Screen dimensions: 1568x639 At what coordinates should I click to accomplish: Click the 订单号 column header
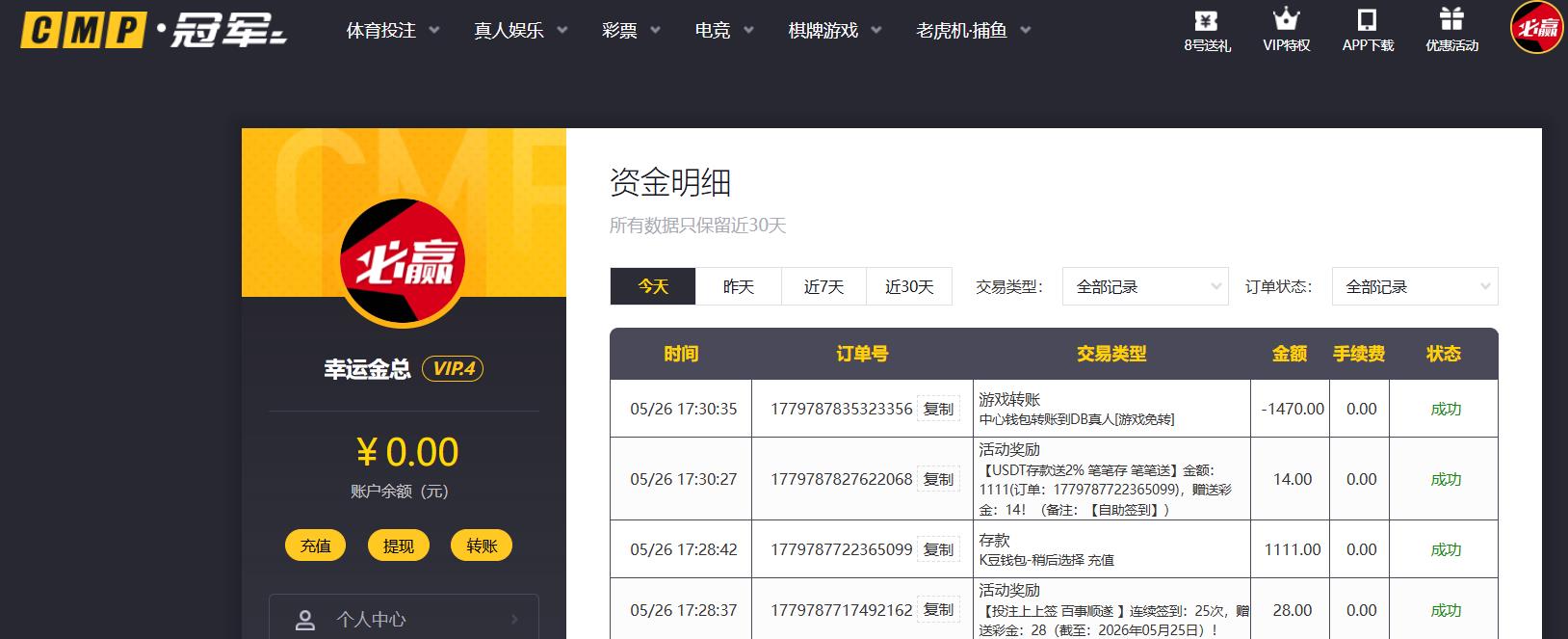pos(862,354)
